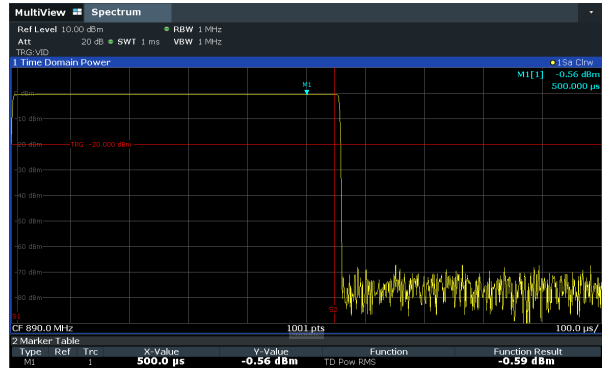This screenshot has height=372, width=610.
Task: Select the S1 sweep limit line label
Action: pyautogui.click(x=16, y=316)
